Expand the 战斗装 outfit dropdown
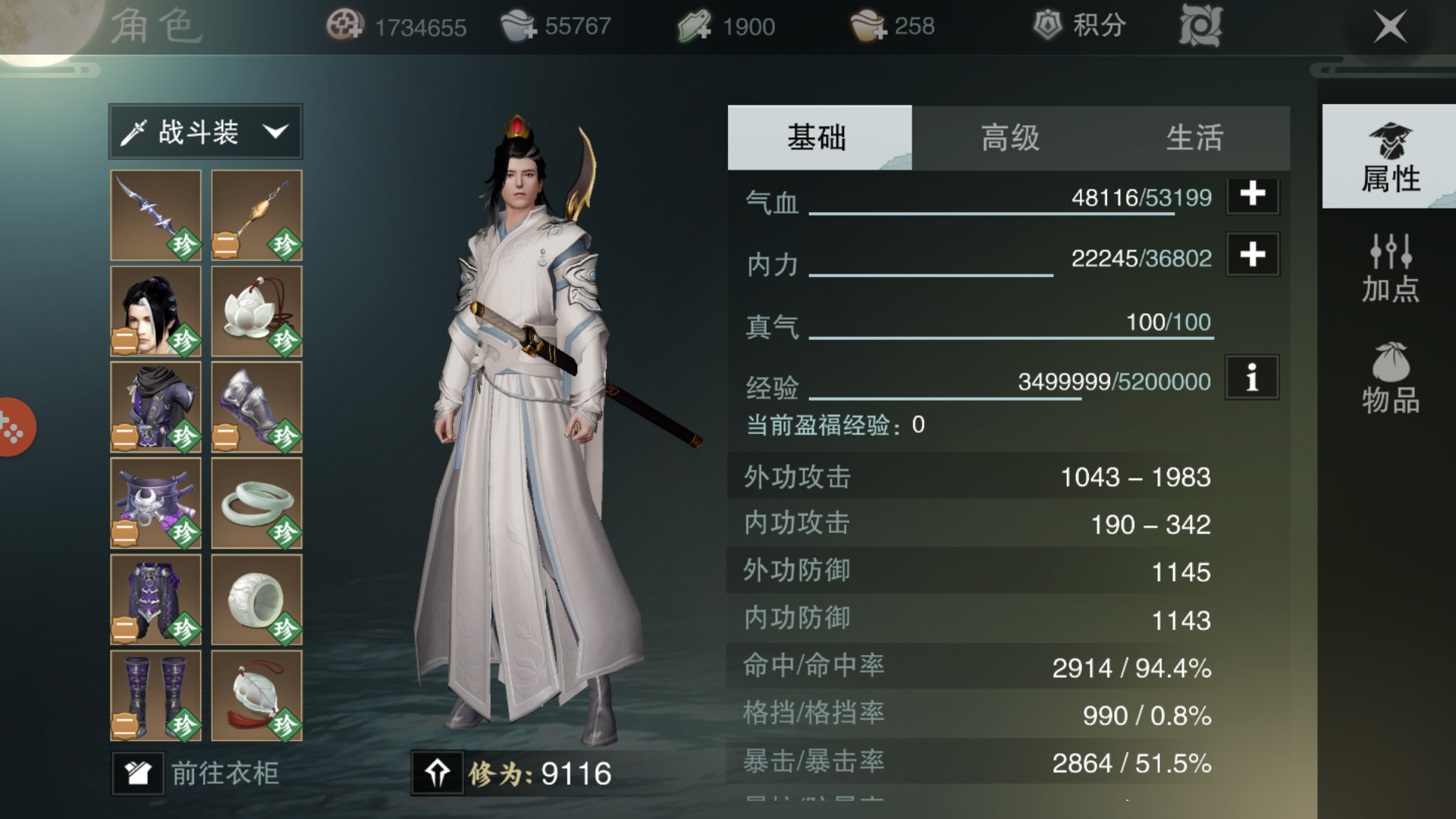The height and width of the screenshot is (819, 1456). pos(206,132)
